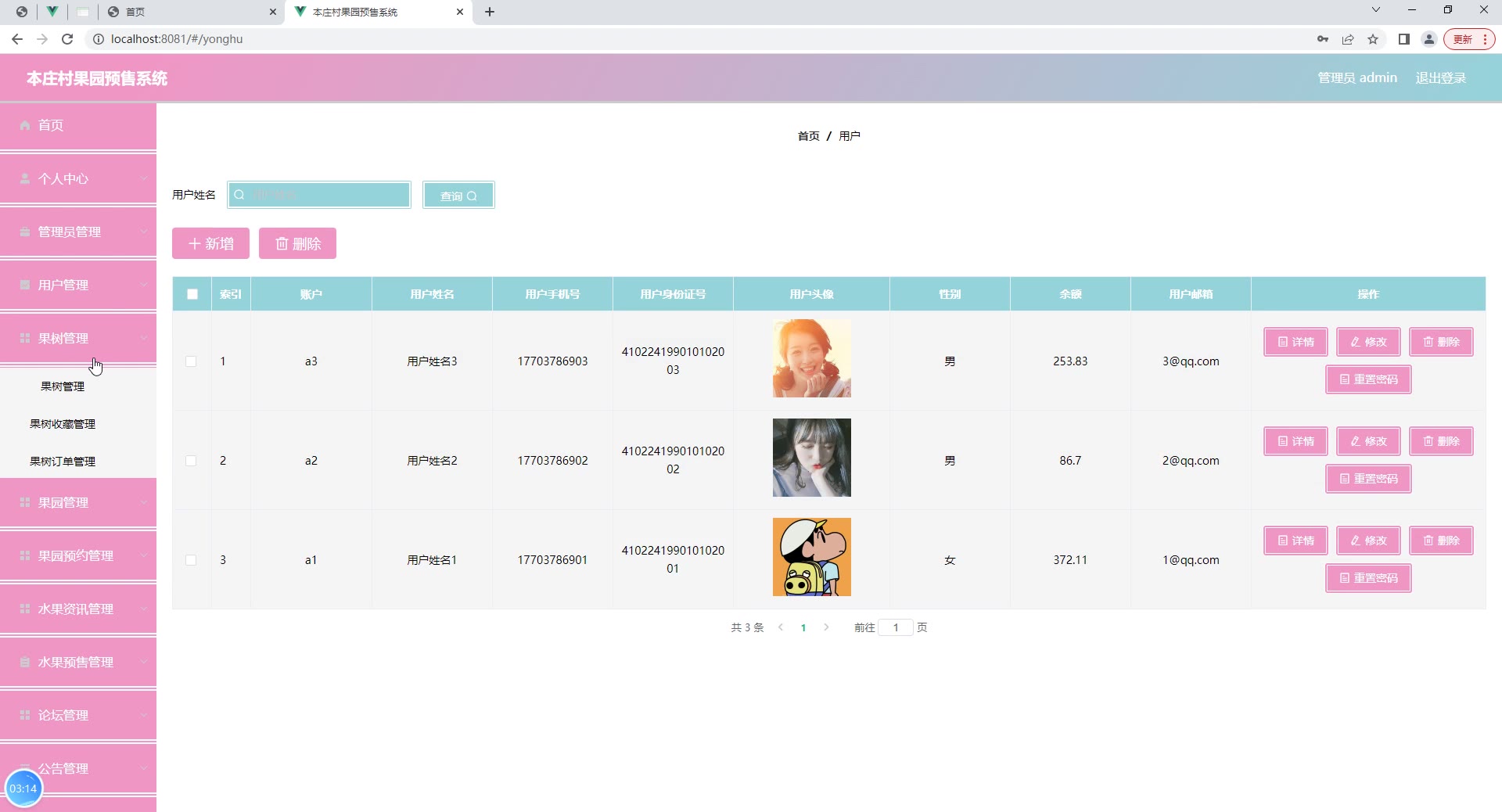The image size is (1502, 812).
Task: Open 公告管理 sidebar menu
Action: pos(78,768)
